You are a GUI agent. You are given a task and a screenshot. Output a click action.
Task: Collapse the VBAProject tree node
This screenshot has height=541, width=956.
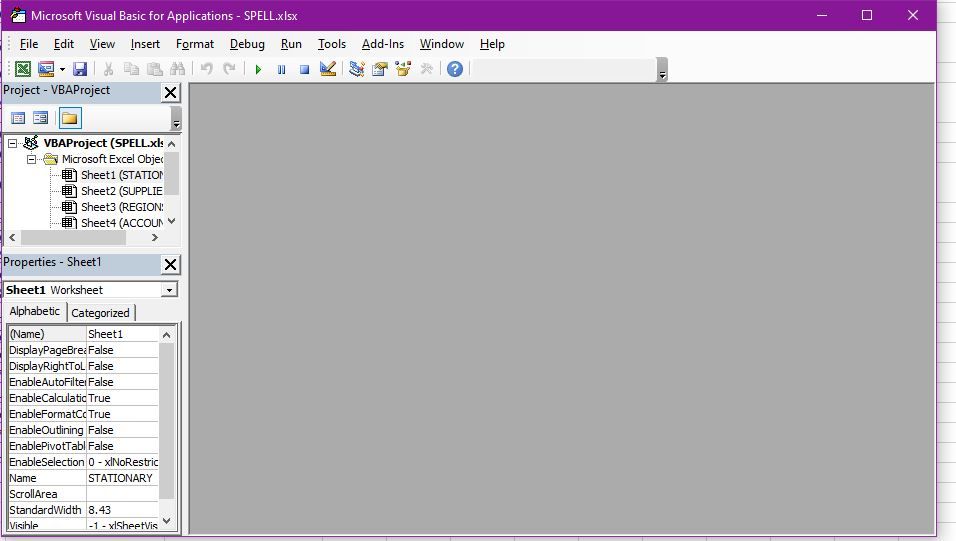coord(13,143)
